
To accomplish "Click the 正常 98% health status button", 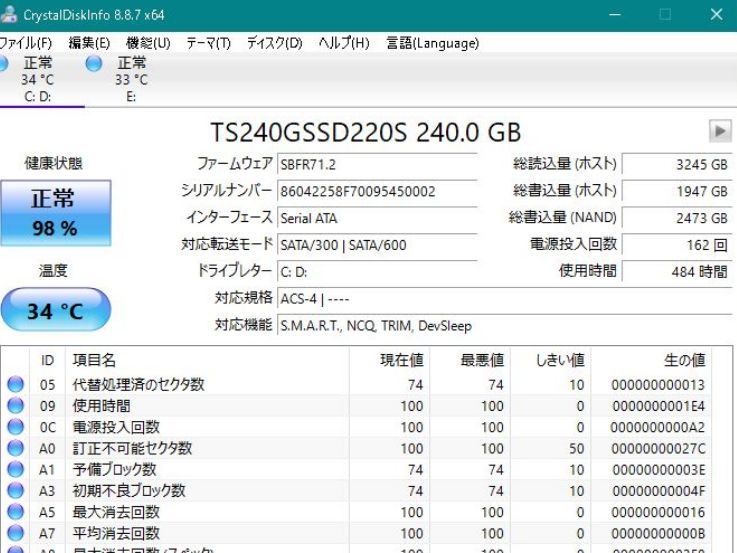I will point(54,213).
